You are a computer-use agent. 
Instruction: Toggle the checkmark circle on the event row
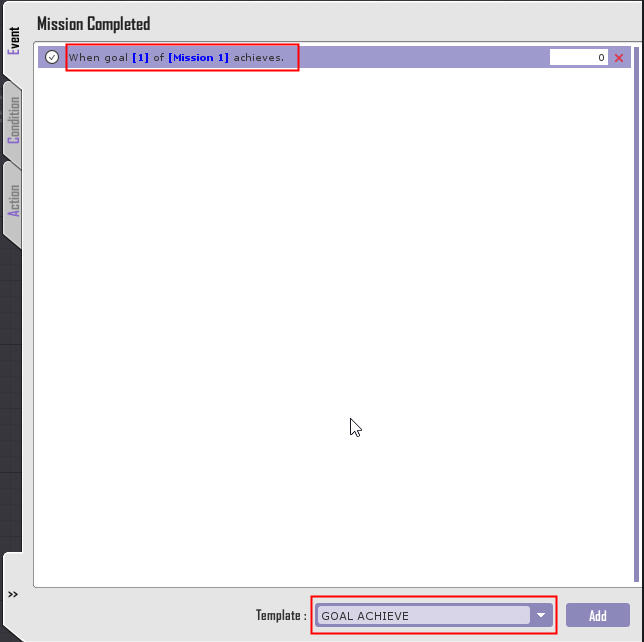[x=52, y=57]
